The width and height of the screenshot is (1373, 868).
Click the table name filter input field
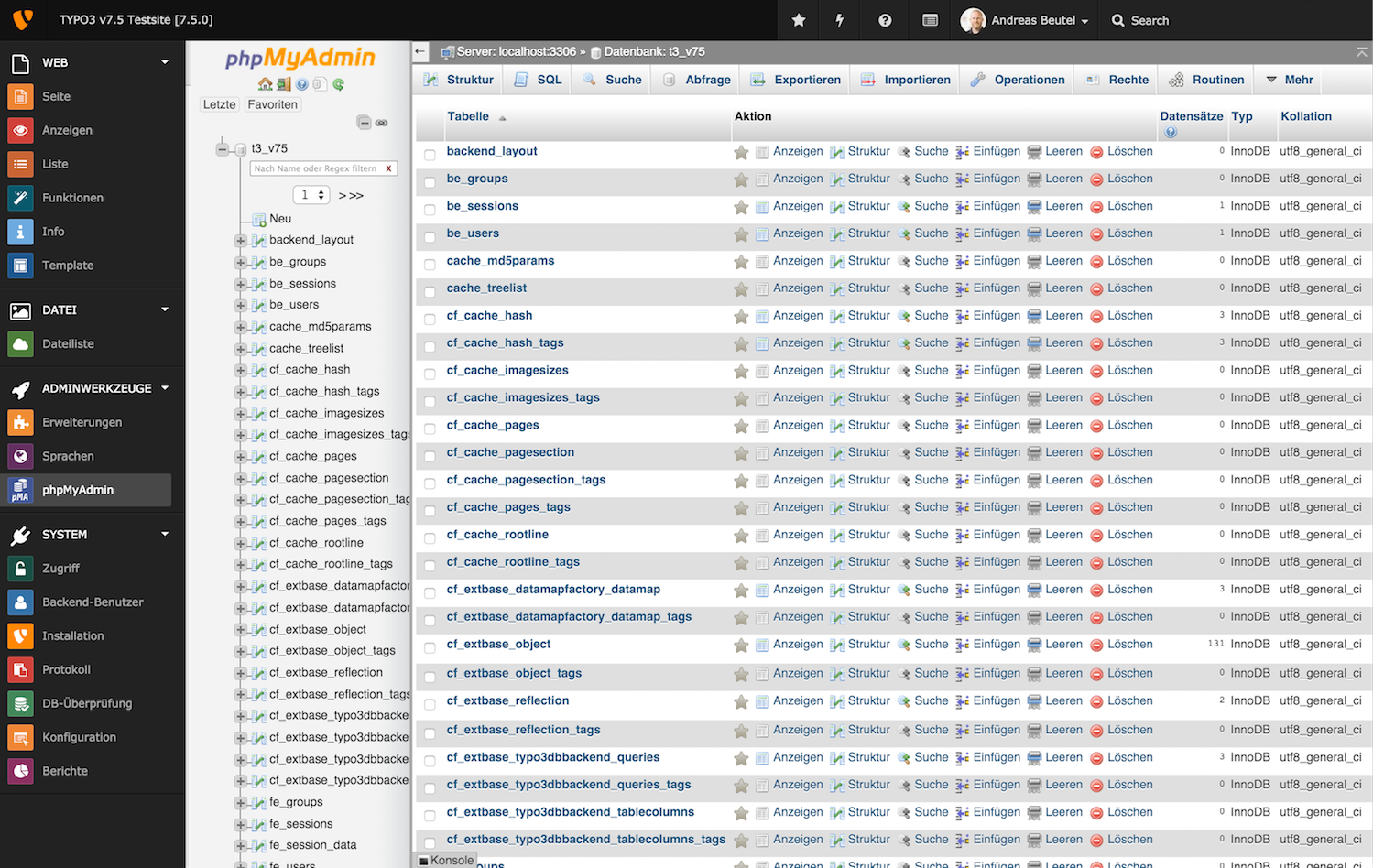(316, 168)
